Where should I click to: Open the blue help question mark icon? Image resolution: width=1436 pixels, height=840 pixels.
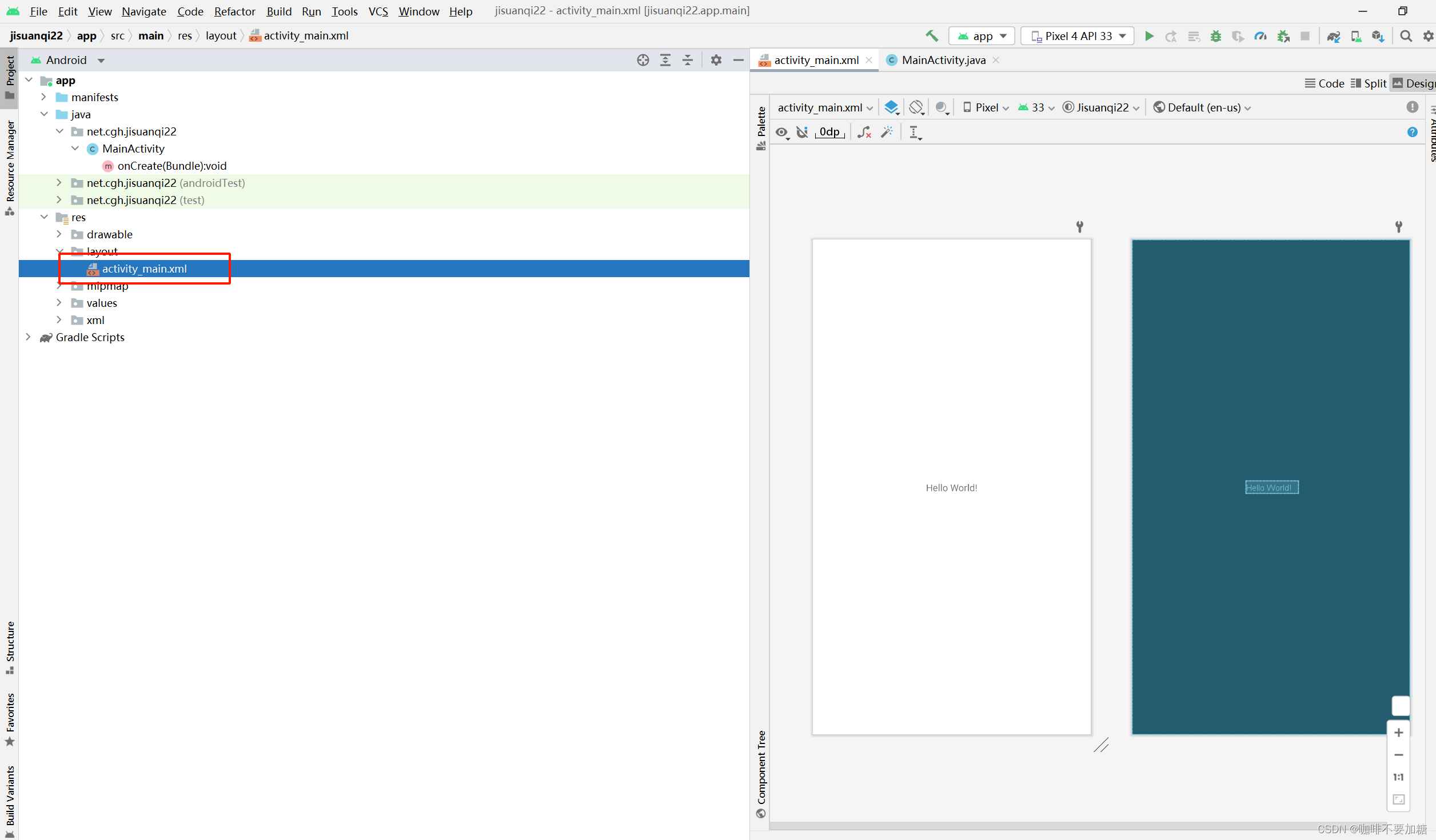pos(1413,132)
